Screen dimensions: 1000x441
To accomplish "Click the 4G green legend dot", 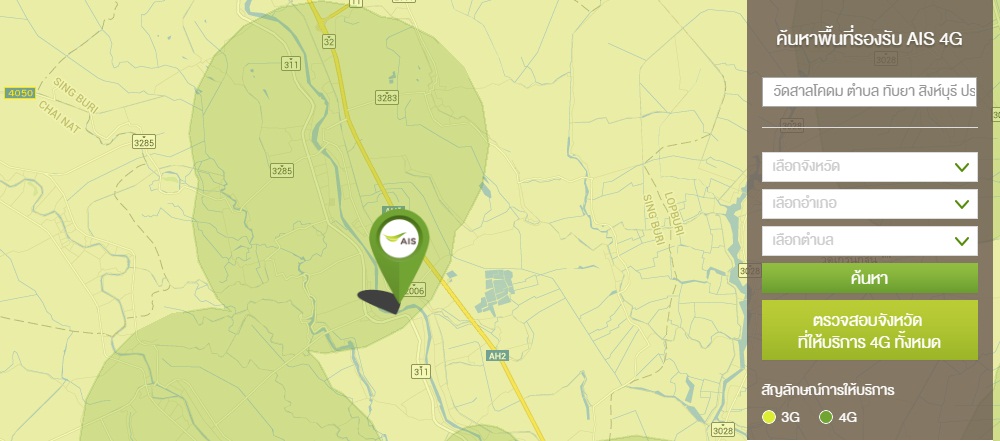I will [x=826, y=417].
